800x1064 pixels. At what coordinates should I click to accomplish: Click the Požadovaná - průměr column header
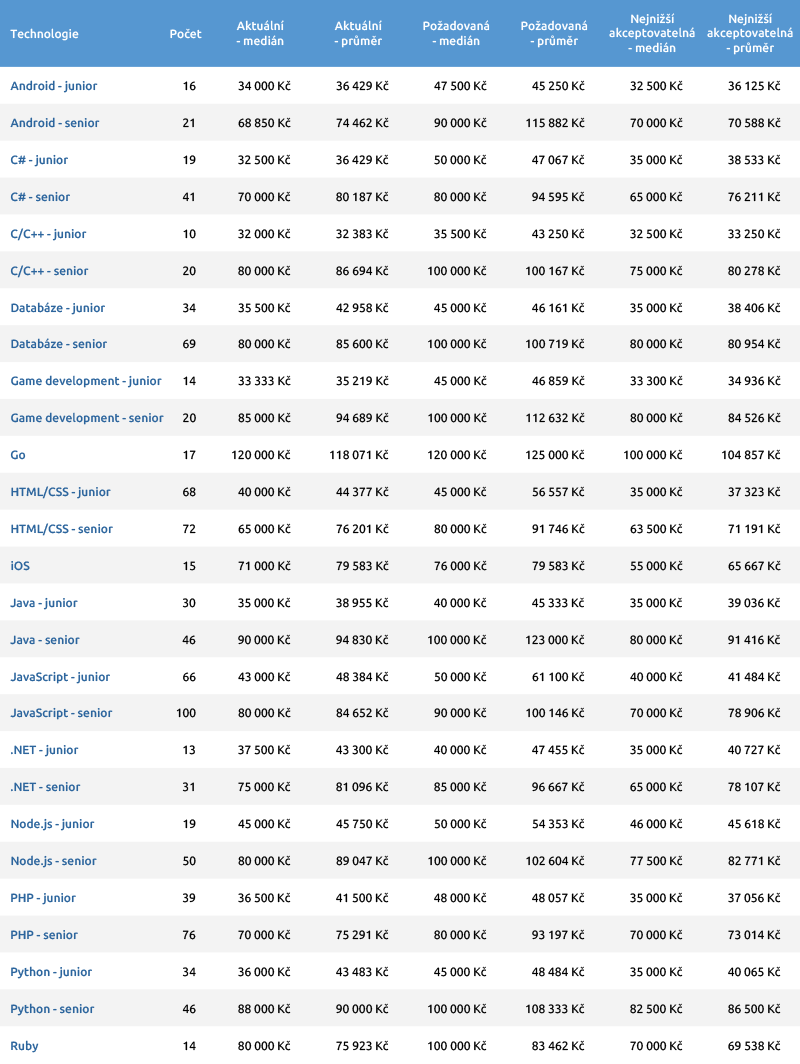pos(554,34)
